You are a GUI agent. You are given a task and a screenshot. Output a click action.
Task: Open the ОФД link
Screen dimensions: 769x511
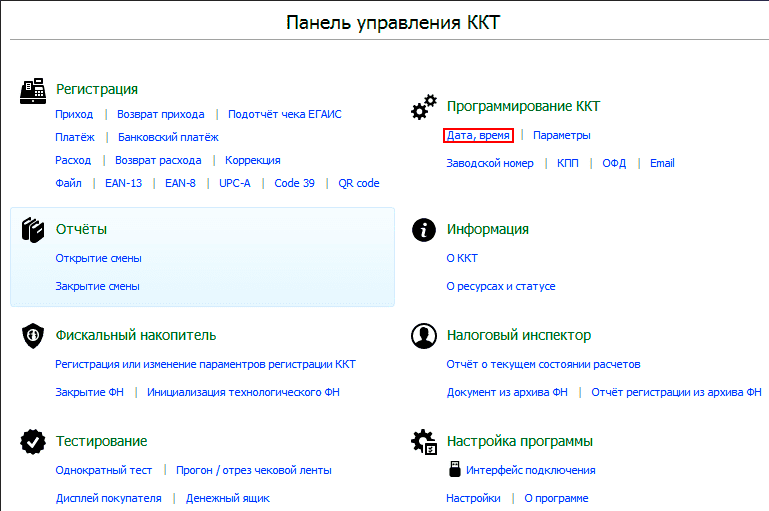(614, 163)
